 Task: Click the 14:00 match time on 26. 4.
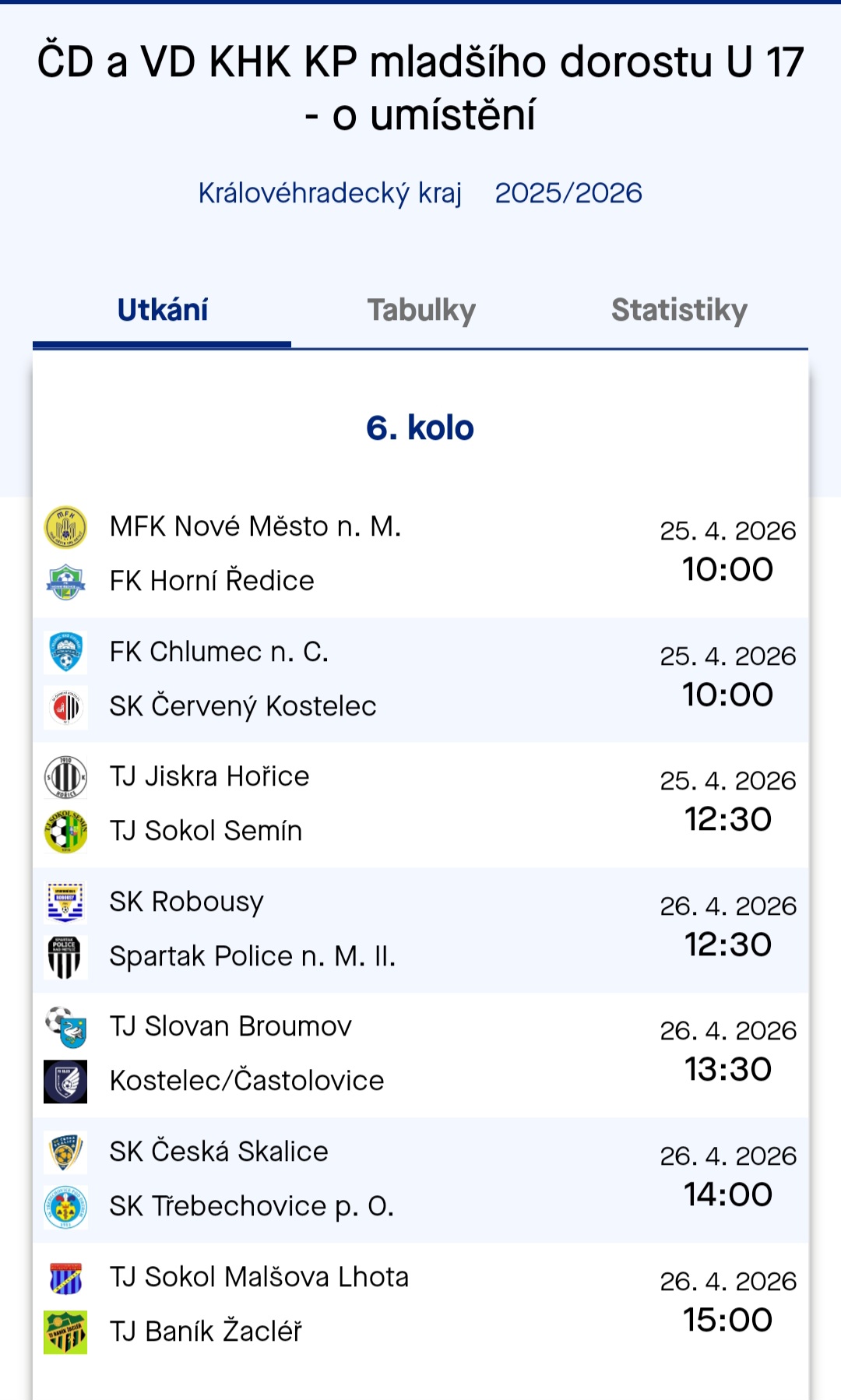(x=728, y=1194)
